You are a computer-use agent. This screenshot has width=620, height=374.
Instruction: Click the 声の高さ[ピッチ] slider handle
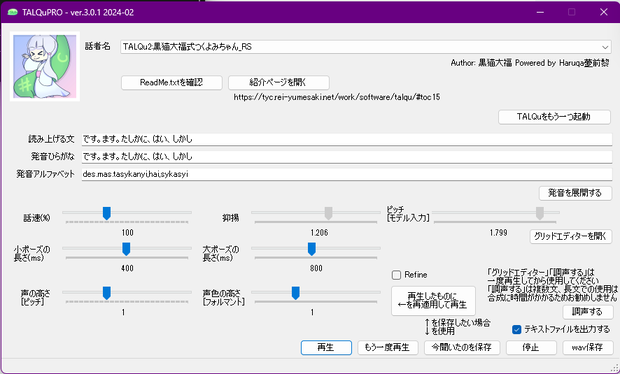click(x=106, y=293)
